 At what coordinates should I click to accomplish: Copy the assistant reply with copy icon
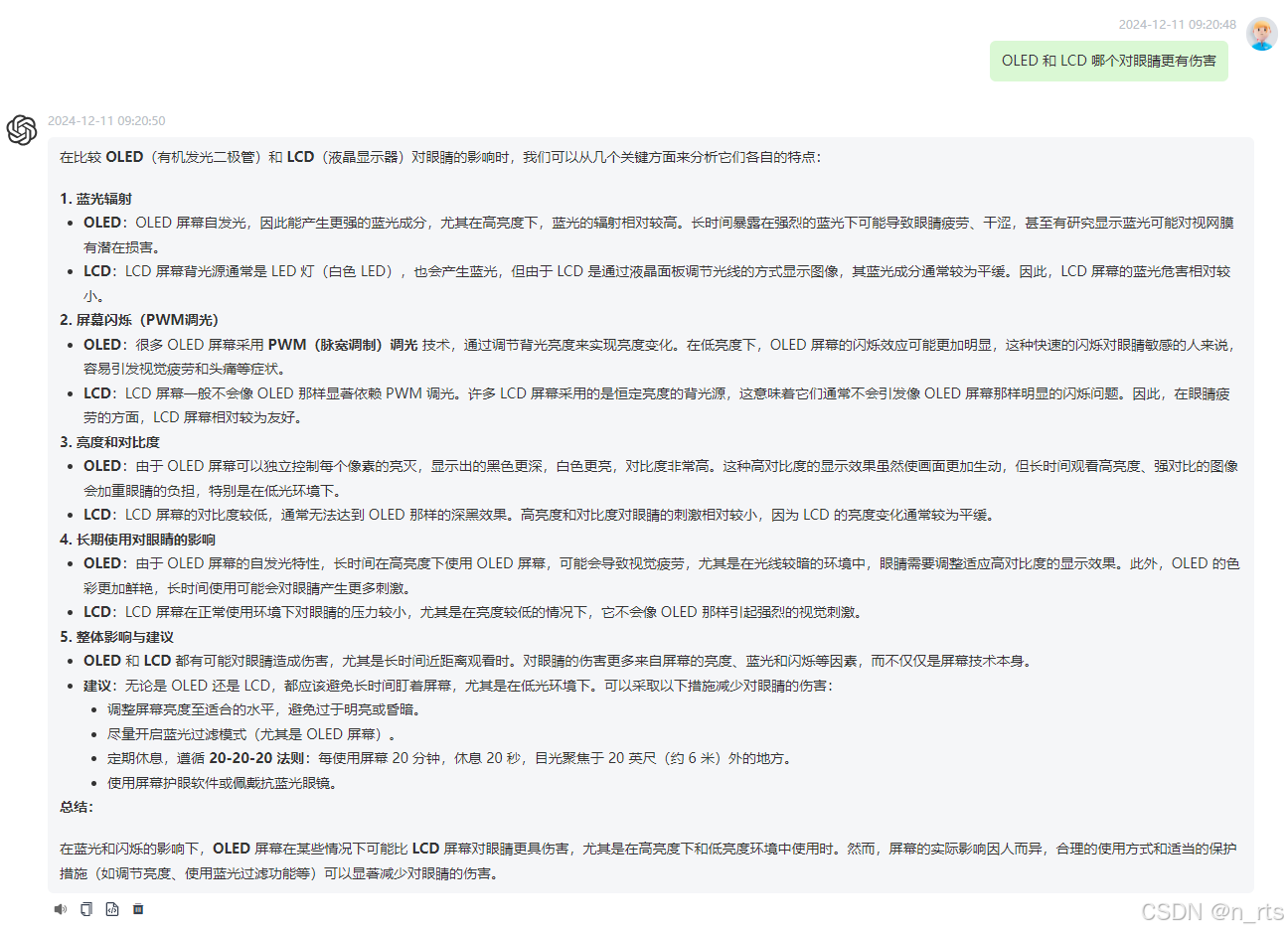point(86,909)
